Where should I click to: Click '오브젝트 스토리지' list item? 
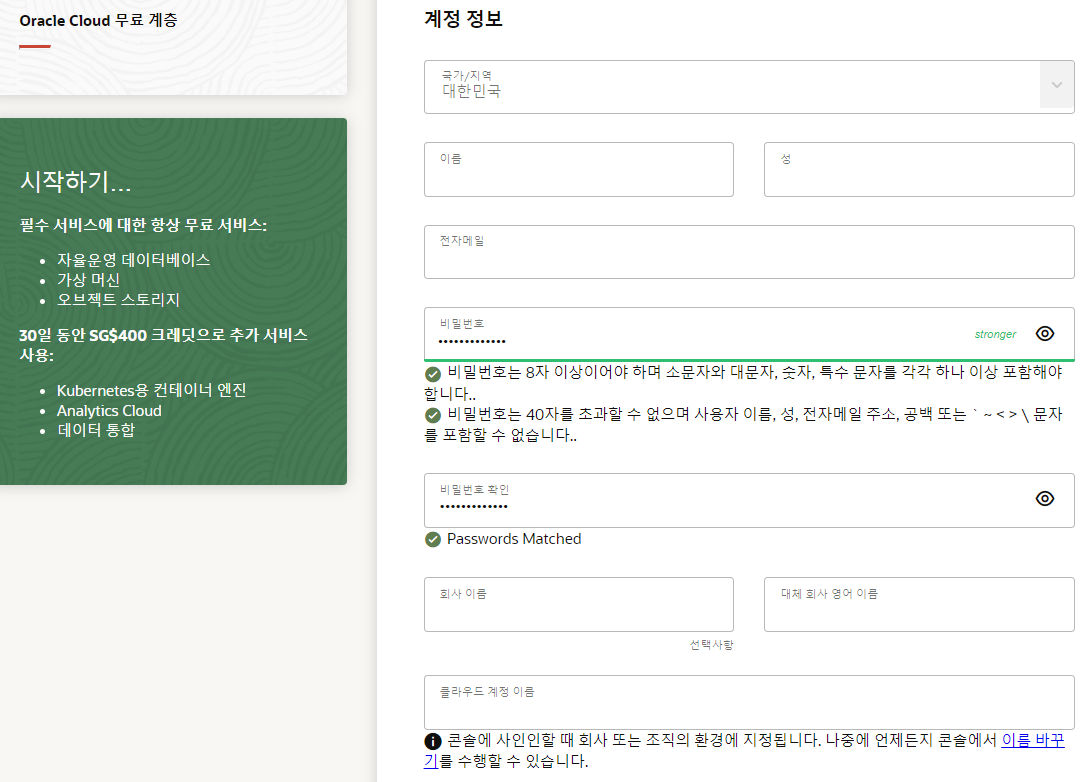click(x=118, y=300)
